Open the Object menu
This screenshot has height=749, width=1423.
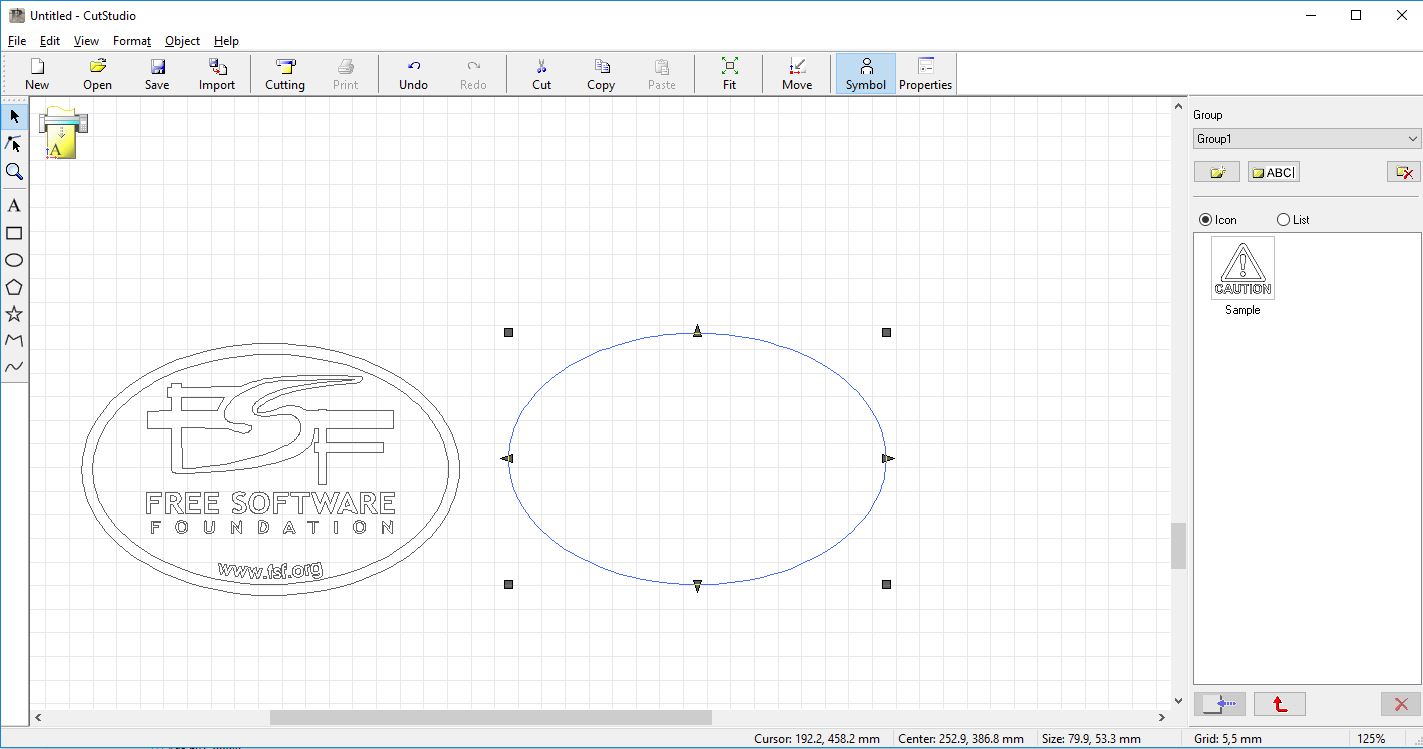click(182, 41)
